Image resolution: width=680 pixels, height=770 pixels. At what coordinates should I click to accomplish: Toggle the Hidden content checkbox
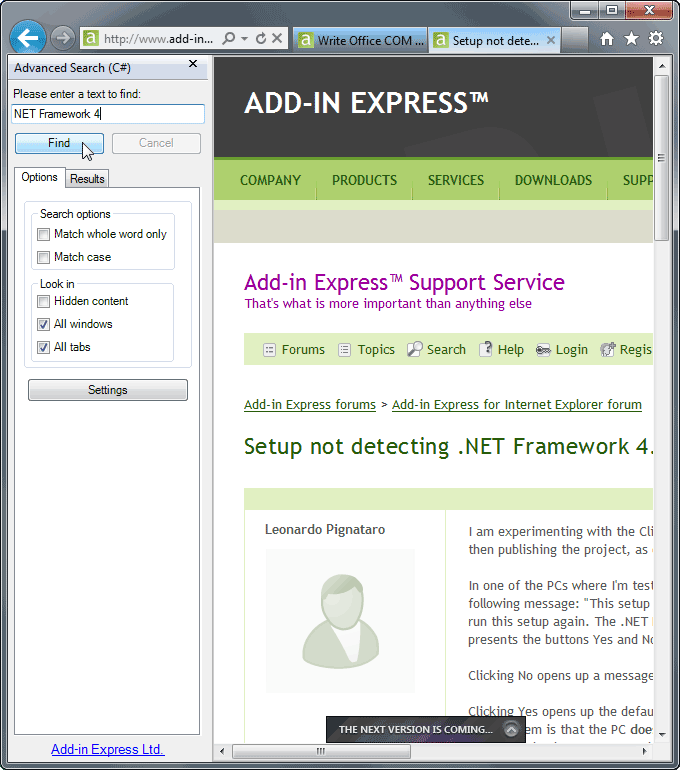point(43,302)
